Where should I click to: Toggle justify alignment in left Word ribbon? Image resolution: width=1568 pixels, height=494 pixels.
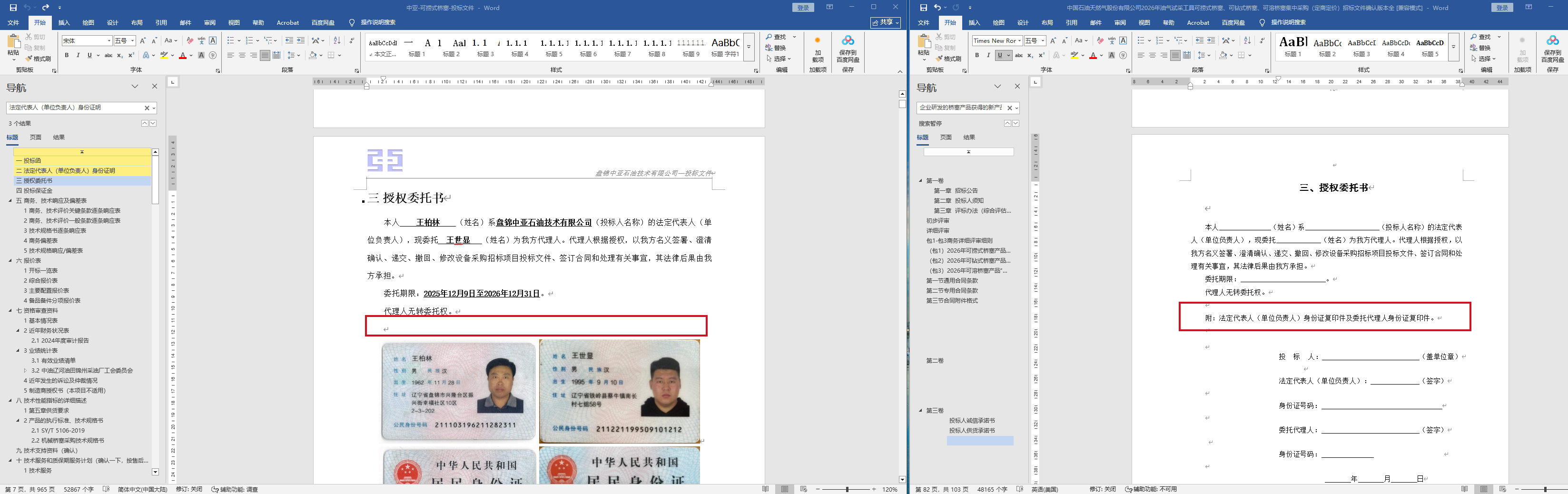tap(265, 55)
